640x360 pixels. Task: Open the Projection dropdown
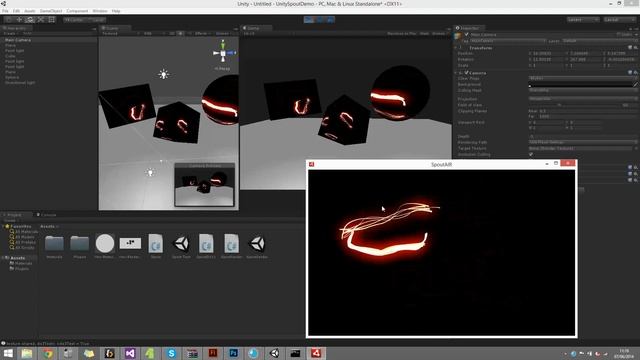(x=582, y=99)
